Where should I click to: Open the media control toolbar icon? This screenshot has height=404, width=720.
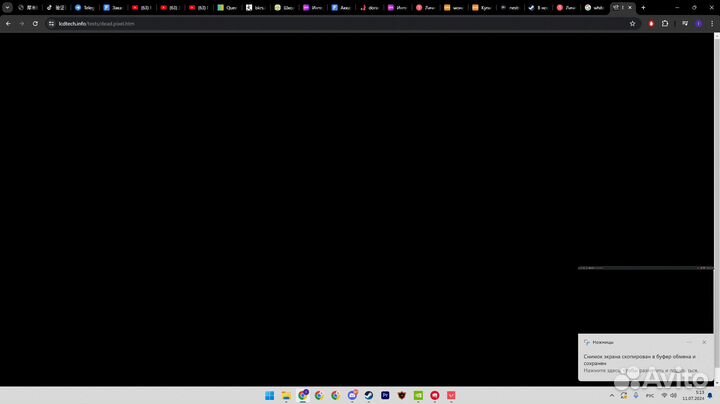[x=685, y=23]
